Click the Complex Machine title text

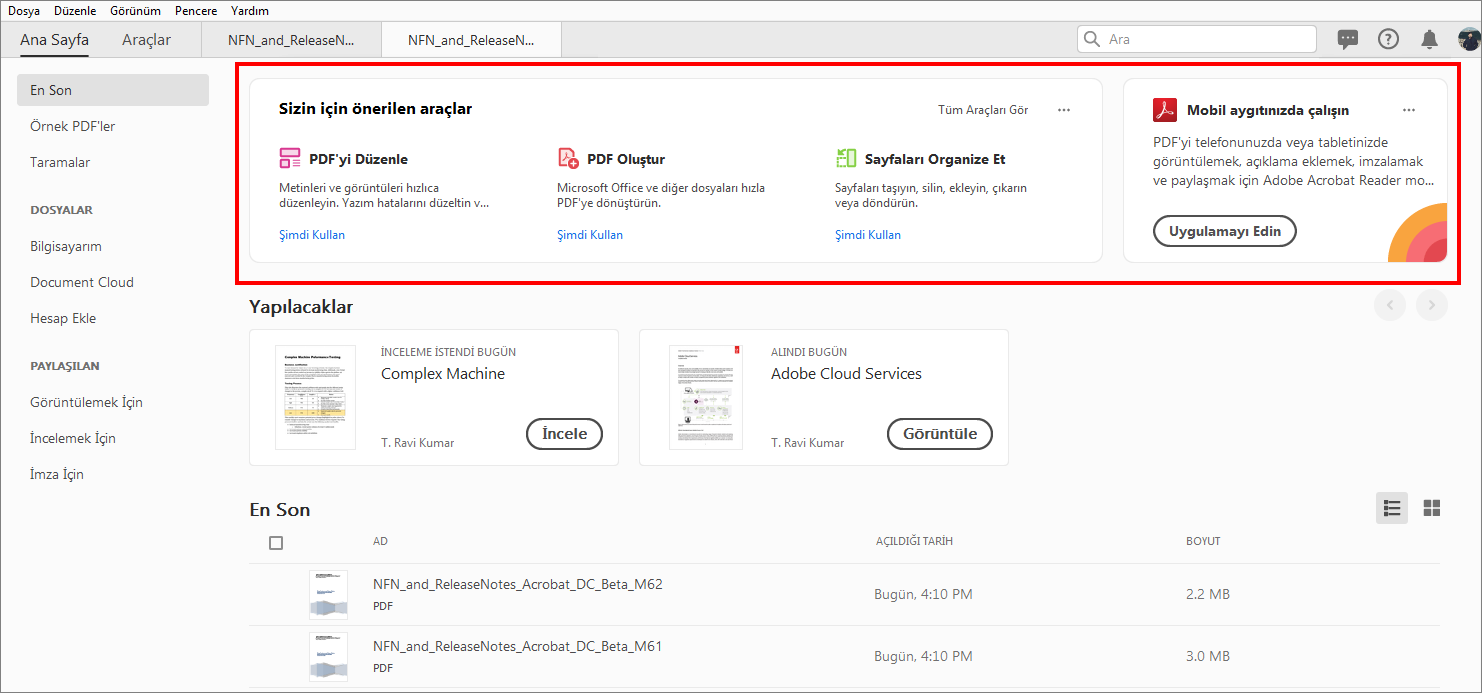click(x=443, y=373)
